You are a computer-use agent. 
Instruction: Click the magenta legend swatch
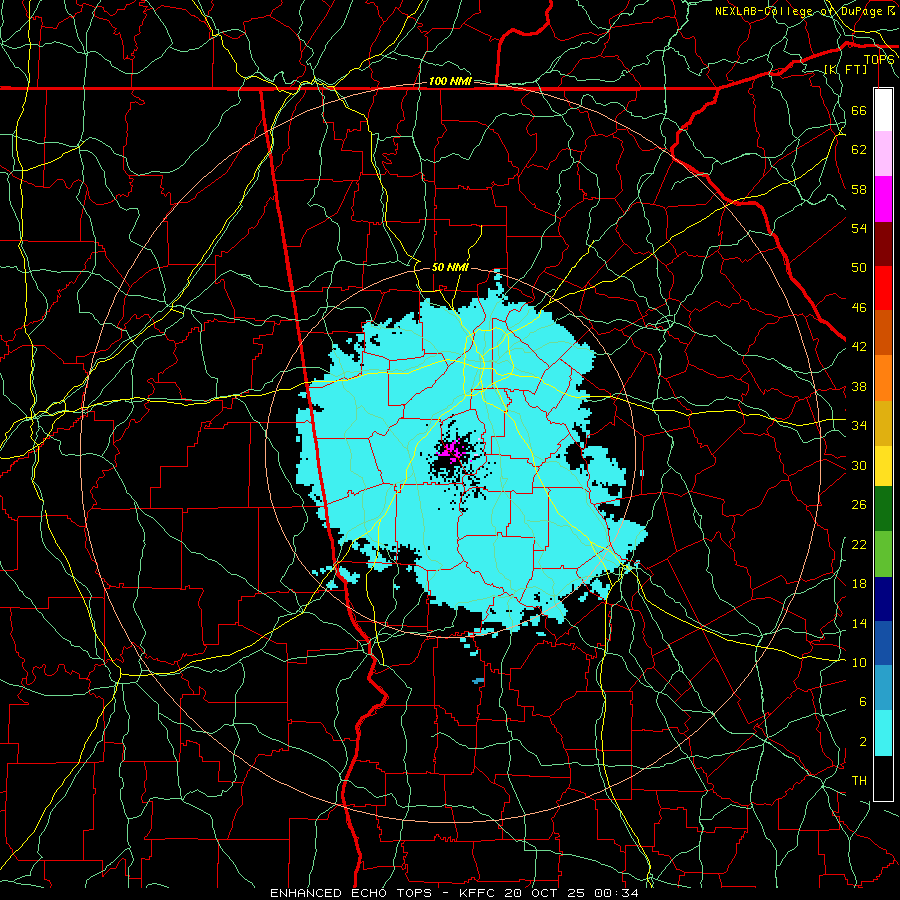point(883,199)
